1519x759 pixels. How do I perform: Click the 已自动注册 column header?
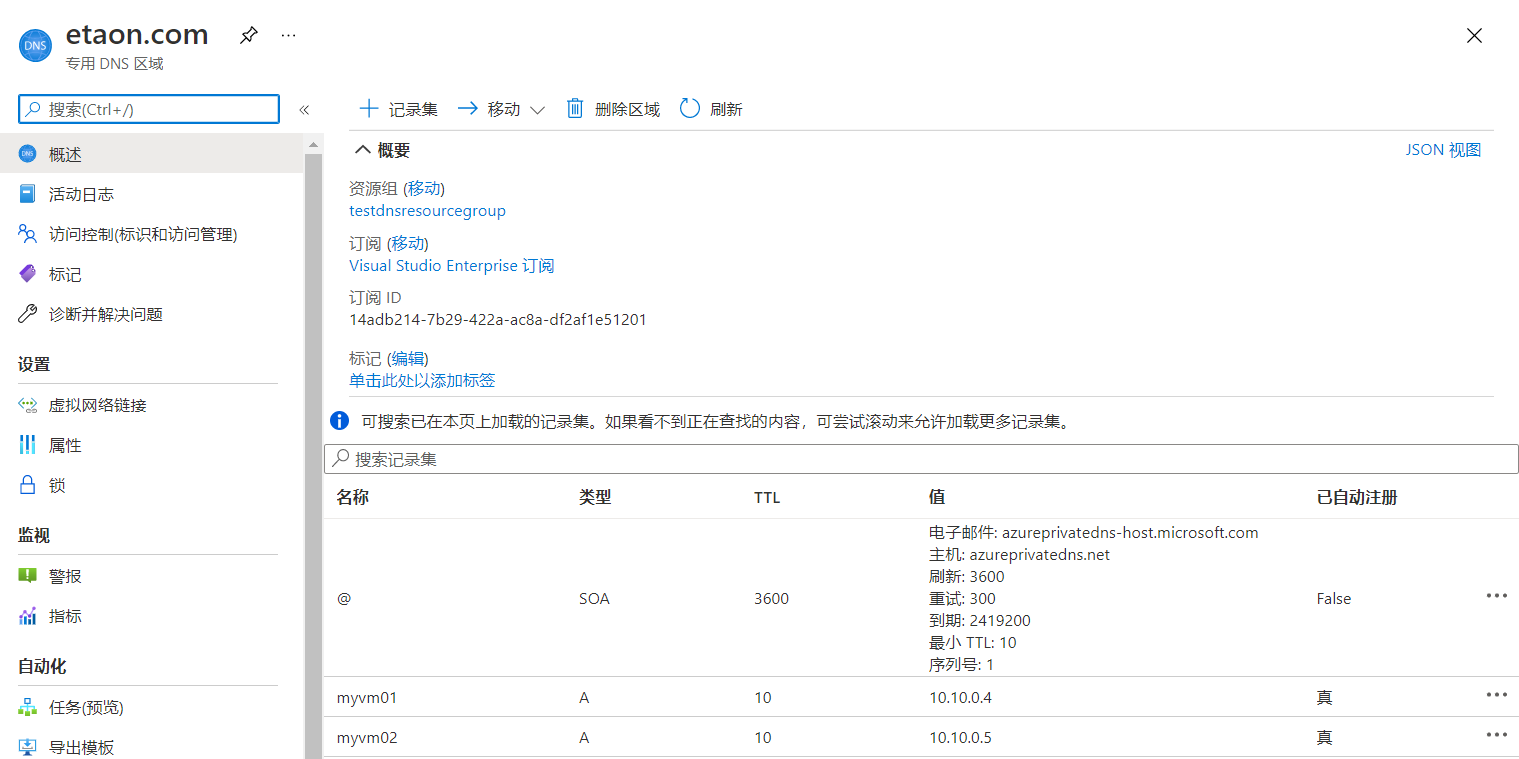(x=1357, y=497)
